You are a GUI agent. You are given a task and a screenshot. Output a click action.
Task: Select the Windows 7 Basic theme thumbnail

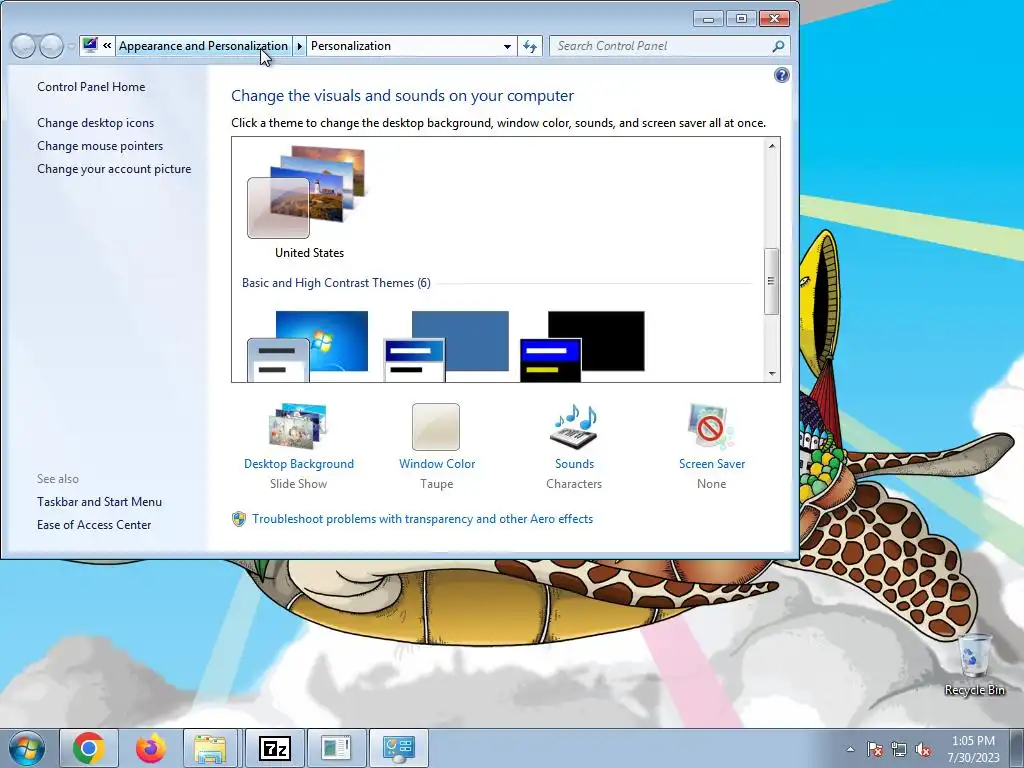pos(308,346)
